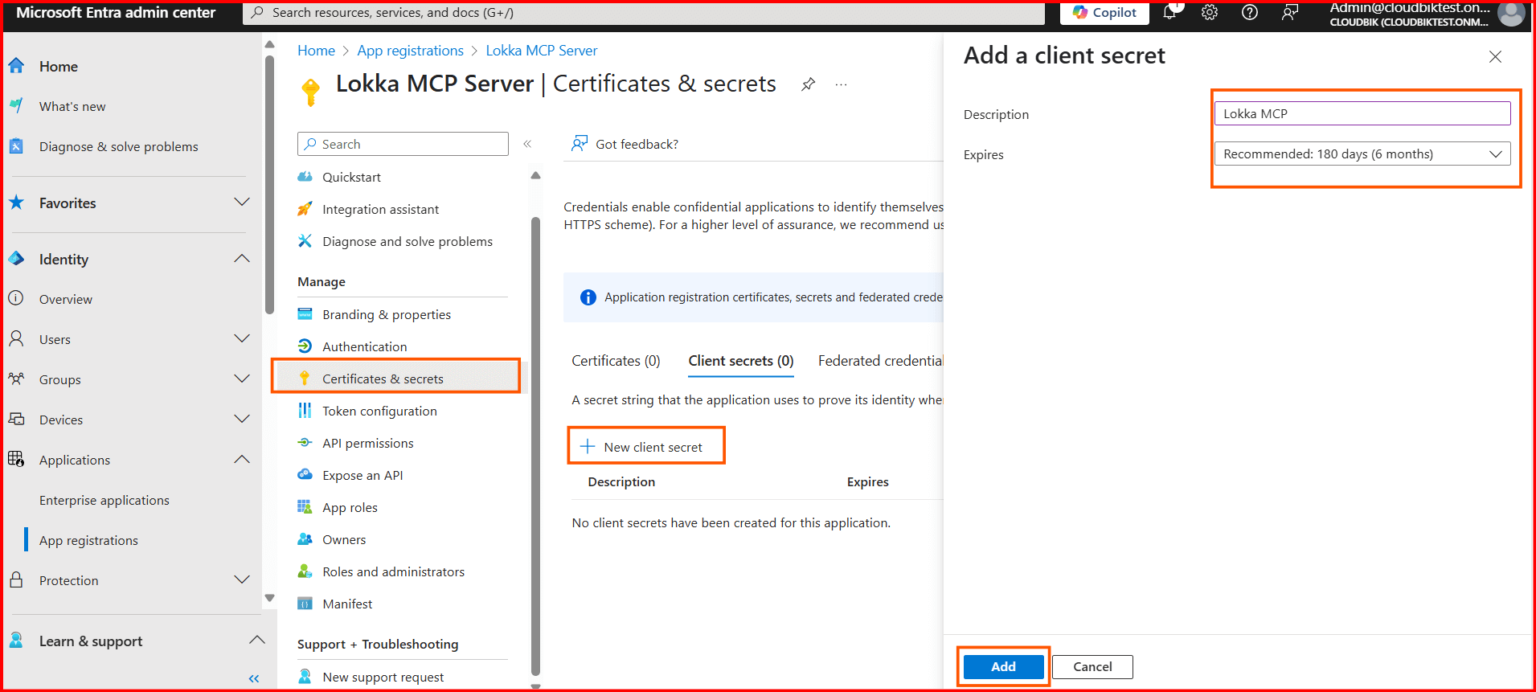This screenshot has width=1536, height=692.
Task: Open the feedback icon in the top bar
Action: [1288, 13]
